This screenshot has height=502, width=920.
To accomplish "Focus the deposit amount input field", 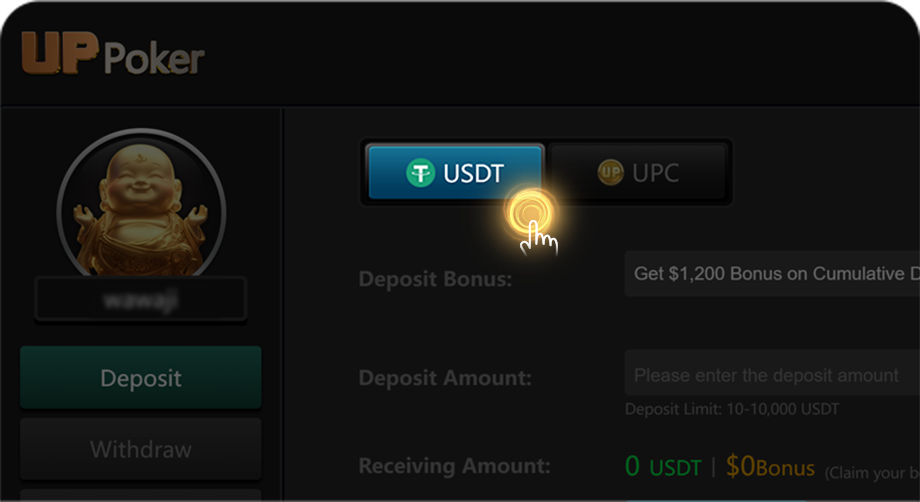I will coord(770,375).
